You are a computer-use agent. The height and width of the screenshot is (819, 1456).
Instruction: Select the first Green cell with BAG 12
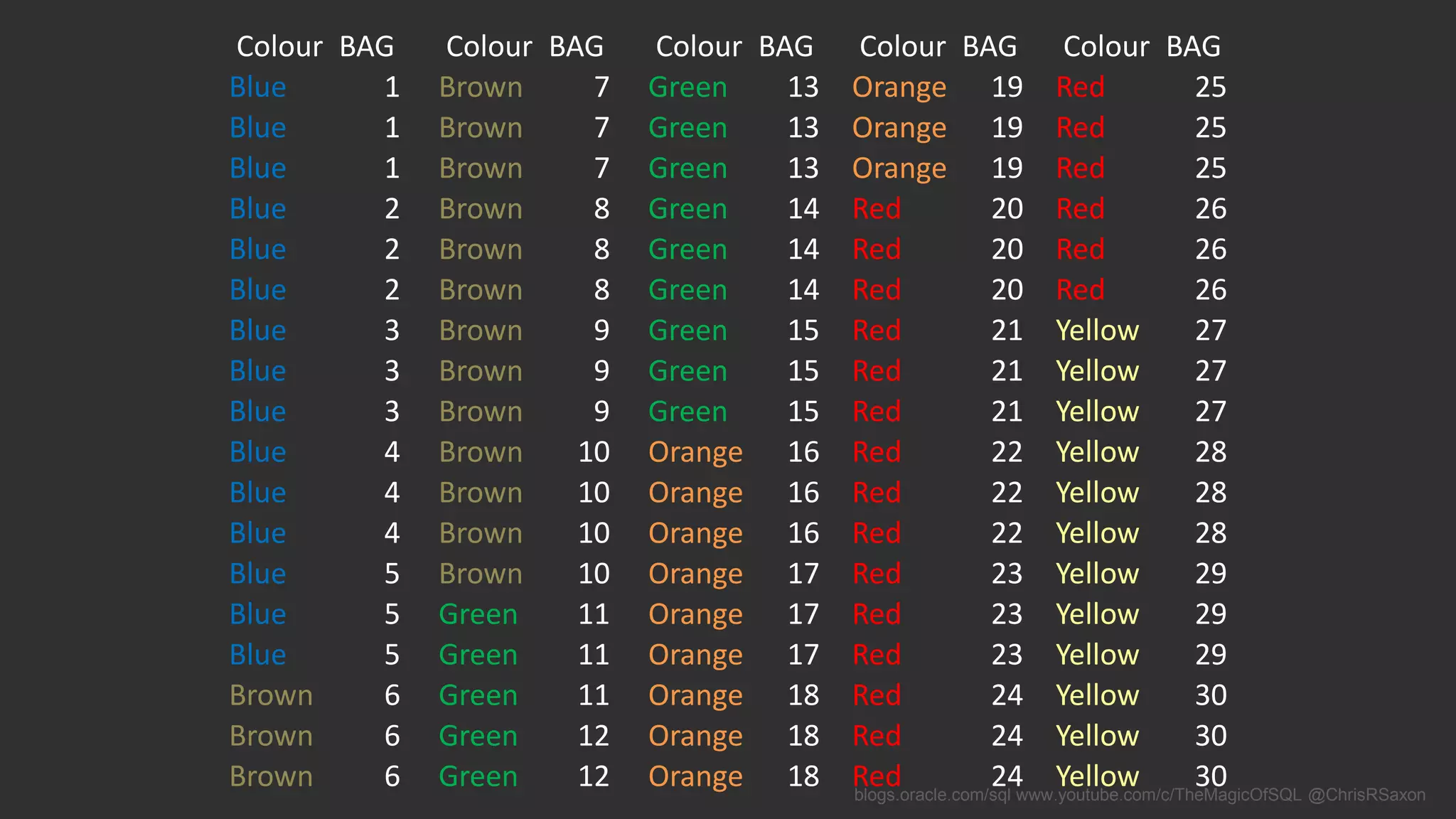(x=478, y=736)
